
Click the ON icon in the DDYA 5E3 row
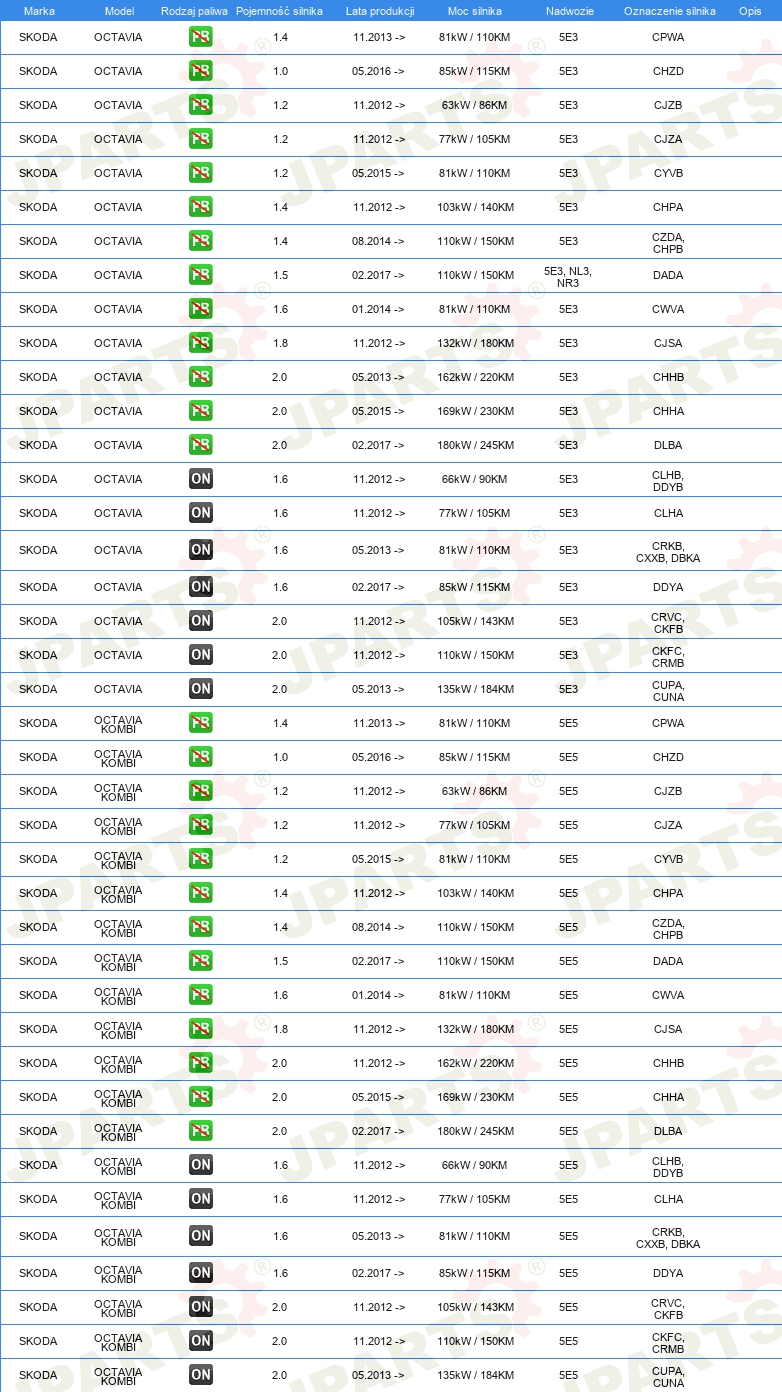pos(201,587)
